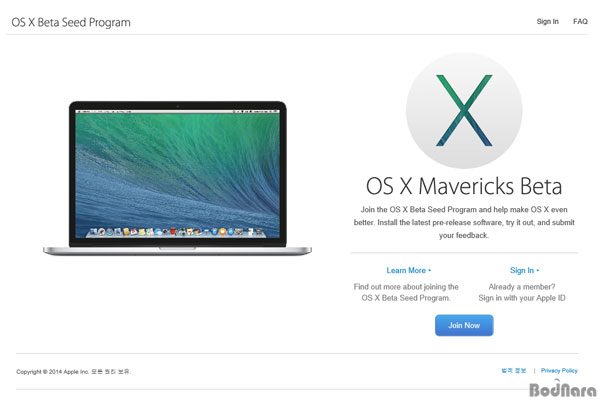The height and width of the screenshot is (400, 600).
Task: Open the Calendar icon in the MacBook's dock
Action: [134, 232]
